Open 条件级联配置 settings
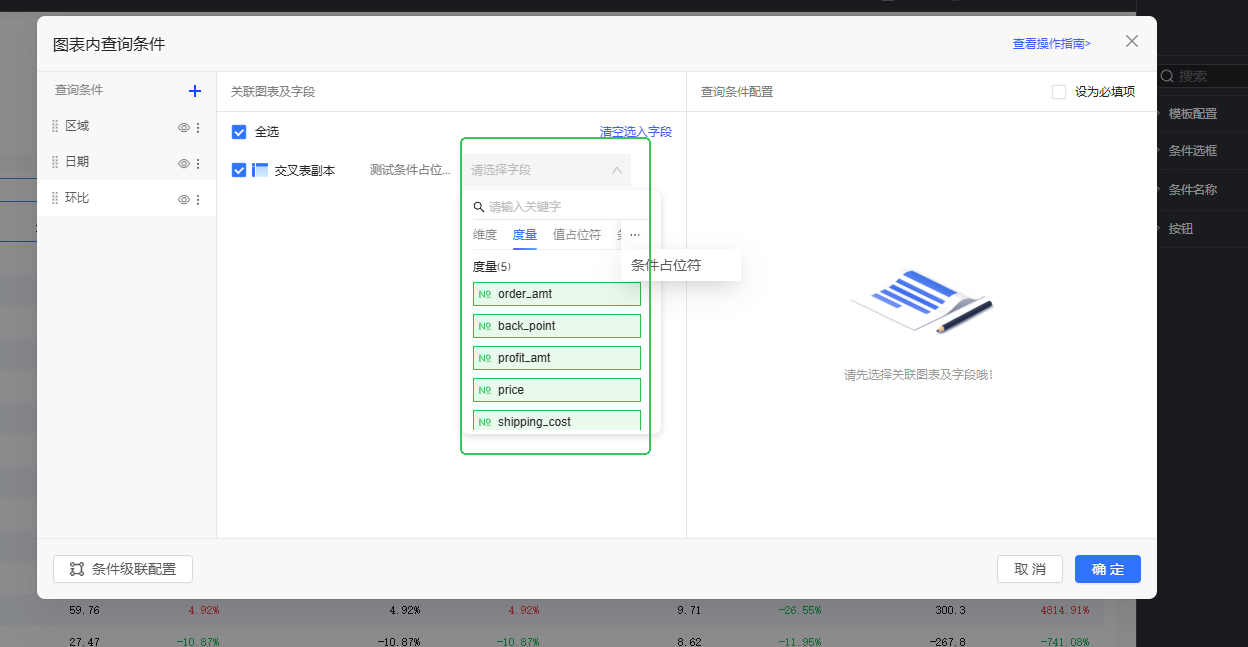Image resolution: width=1248 pixels, height=647 pixels. coord(123,569)
